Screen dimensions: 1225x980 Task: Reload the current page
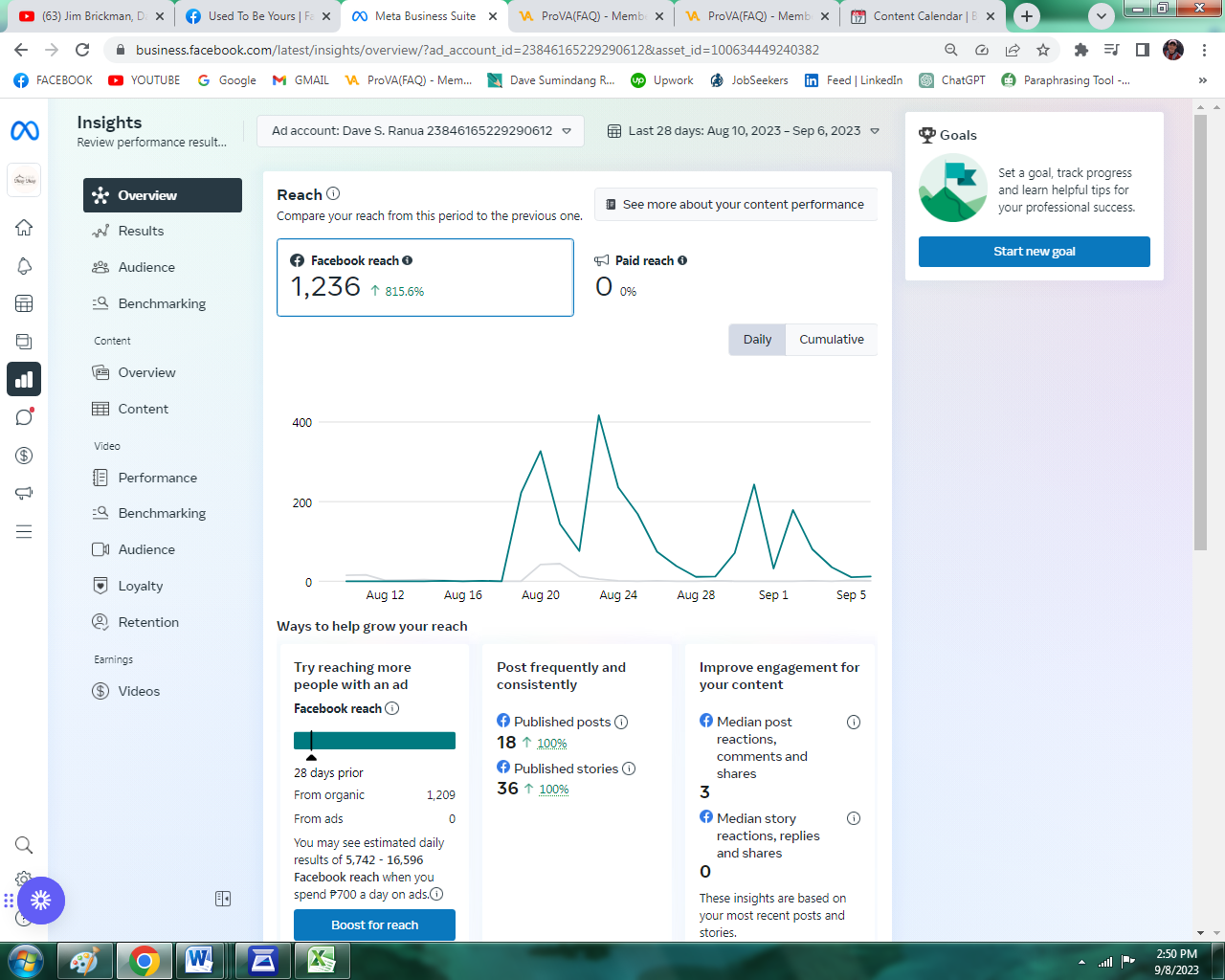tap(82, 50)
